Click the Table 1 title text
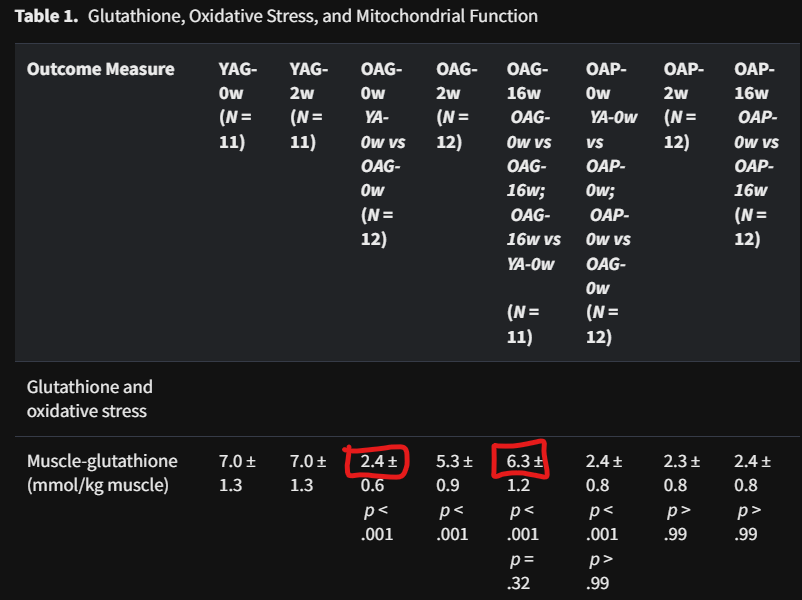This screenshot has width=802, height=600. (276, 16)
